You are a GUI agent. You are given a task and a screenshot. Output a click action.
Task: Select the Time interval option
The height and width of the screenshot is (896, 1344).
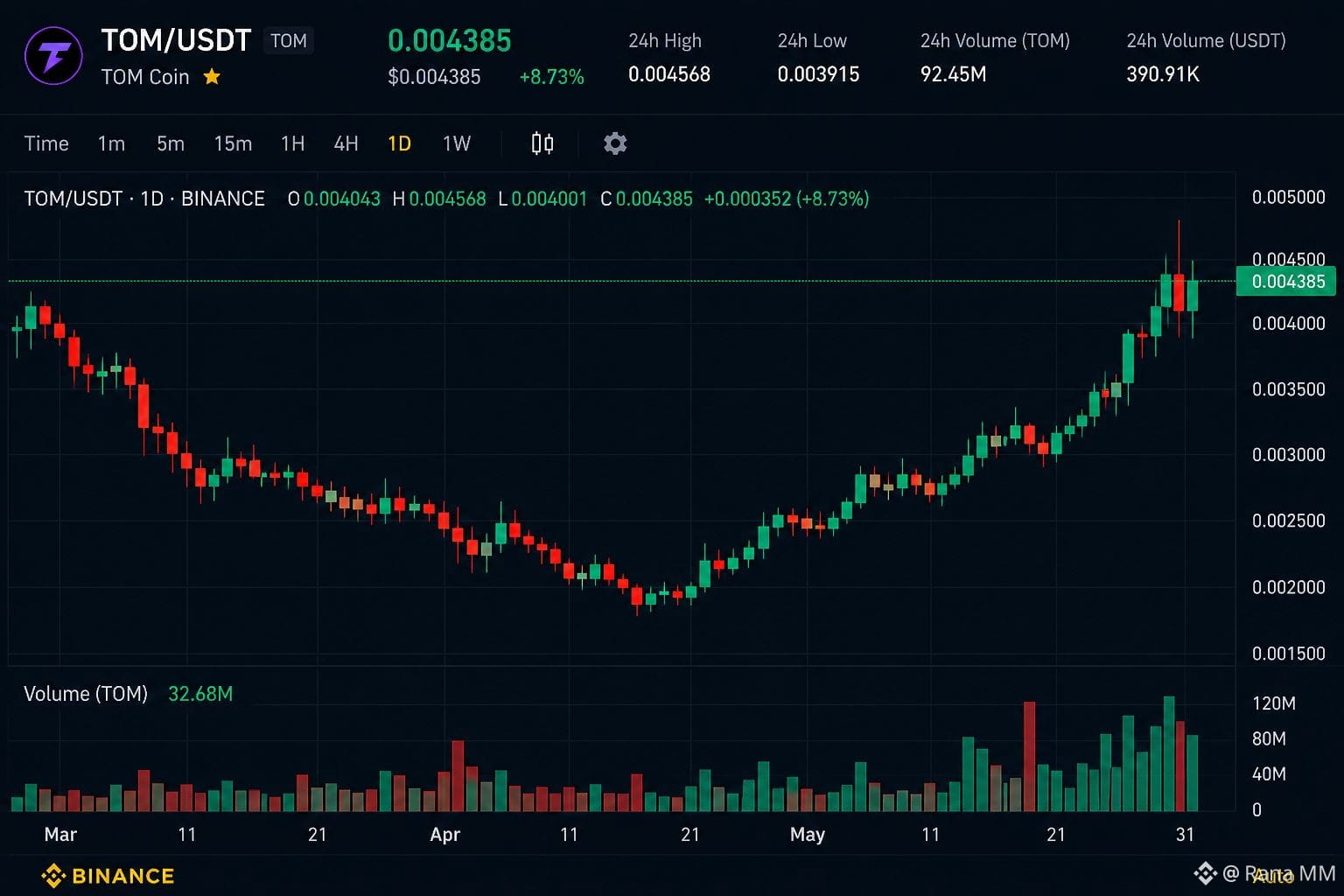point(46,143)
